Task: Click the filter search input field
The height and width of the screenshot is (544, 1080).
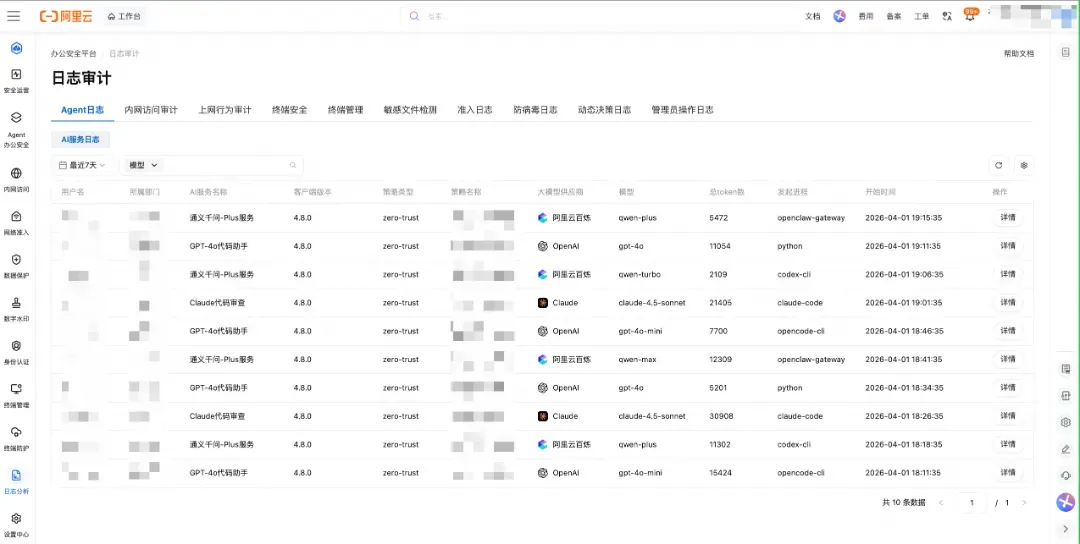Action: click(x=225, y=165)
